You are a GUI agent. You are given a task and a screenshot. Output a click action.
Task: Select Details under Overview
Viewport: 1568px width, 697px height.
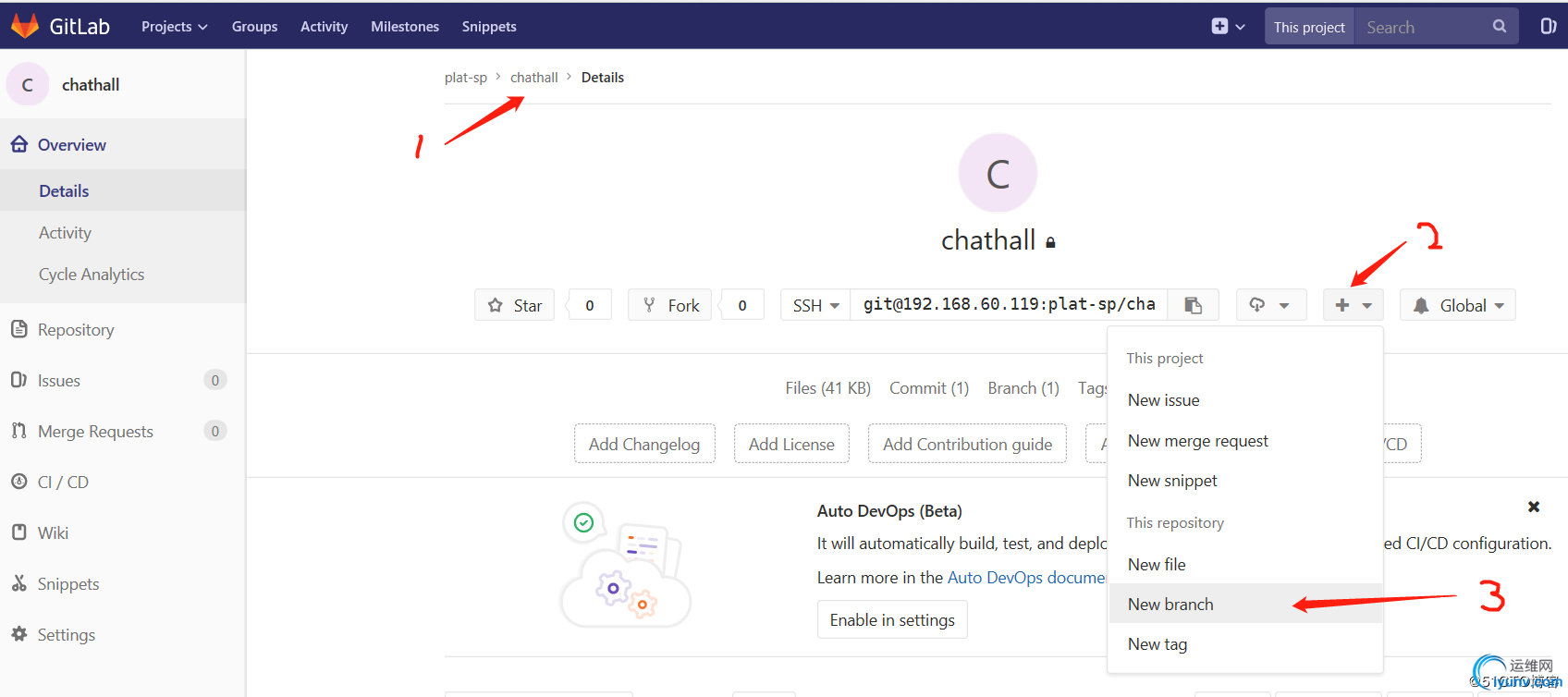[123, 190]
